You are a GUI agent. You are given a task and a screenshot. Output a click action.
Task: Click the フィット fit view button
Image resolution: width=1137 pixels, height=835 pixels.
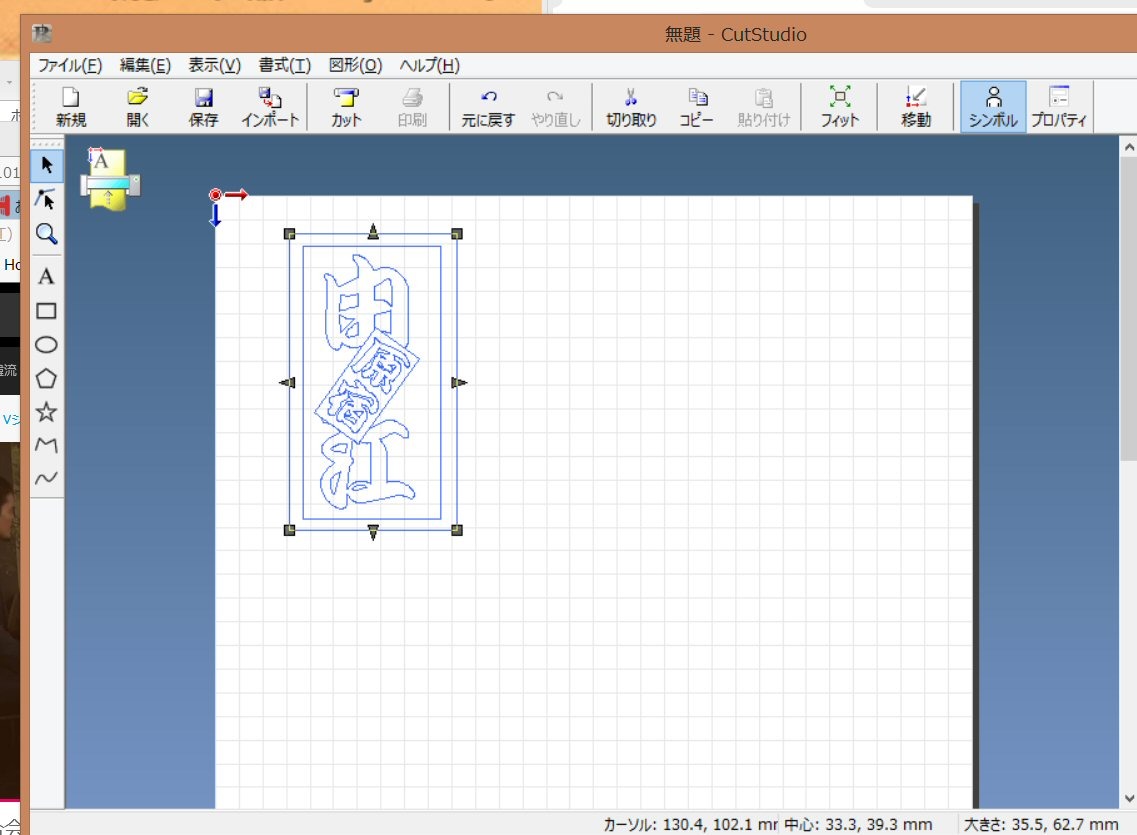tap(840, 107)
